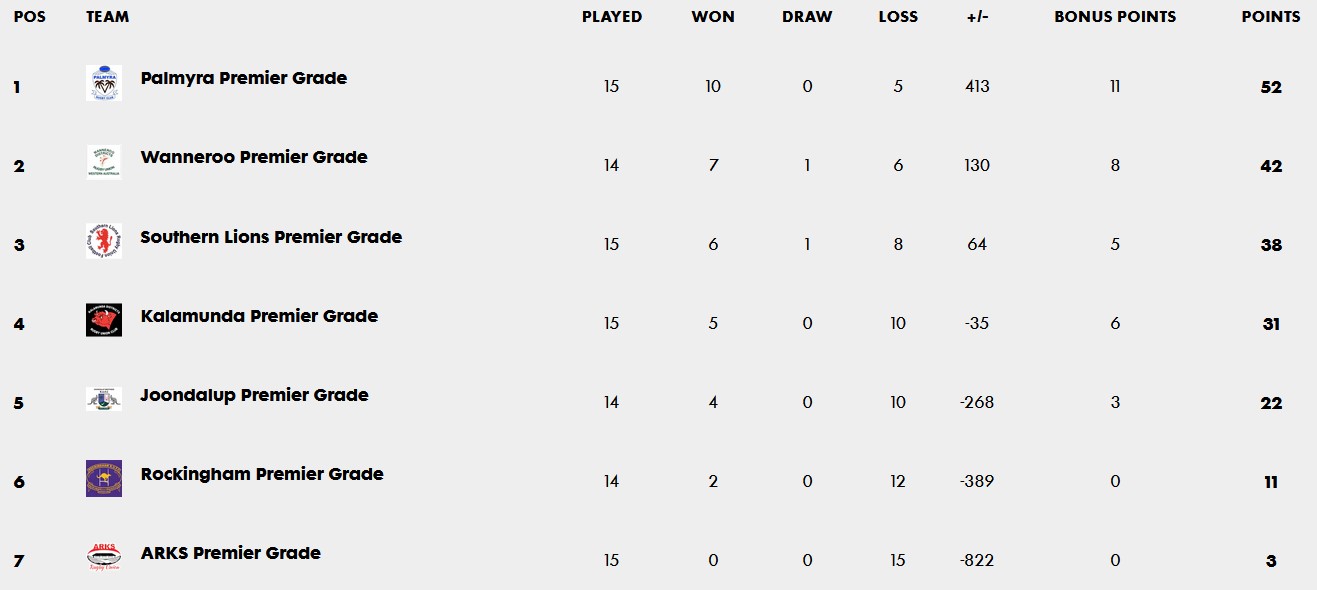Open the Joondalup club crest icon
Image resolution: width=1317 pixels, height=590 pixels.
pyautogui.click(x=104, y=399)
